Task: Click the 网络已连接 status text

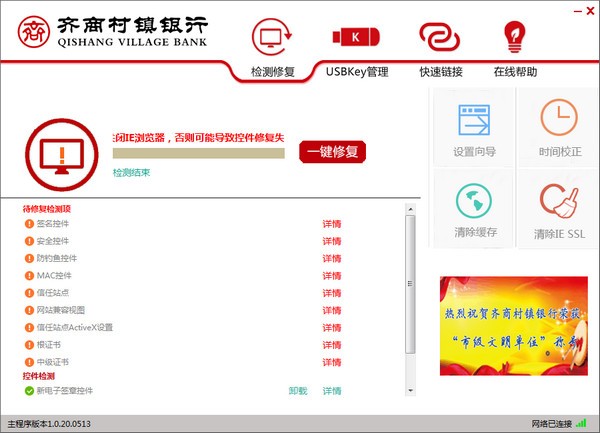Action: (552, 423)
